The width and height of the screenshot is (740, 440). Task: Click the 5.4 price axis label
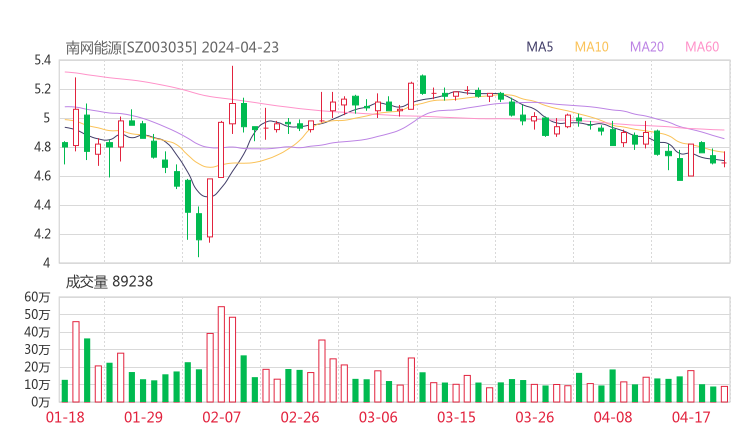[42, 60]
